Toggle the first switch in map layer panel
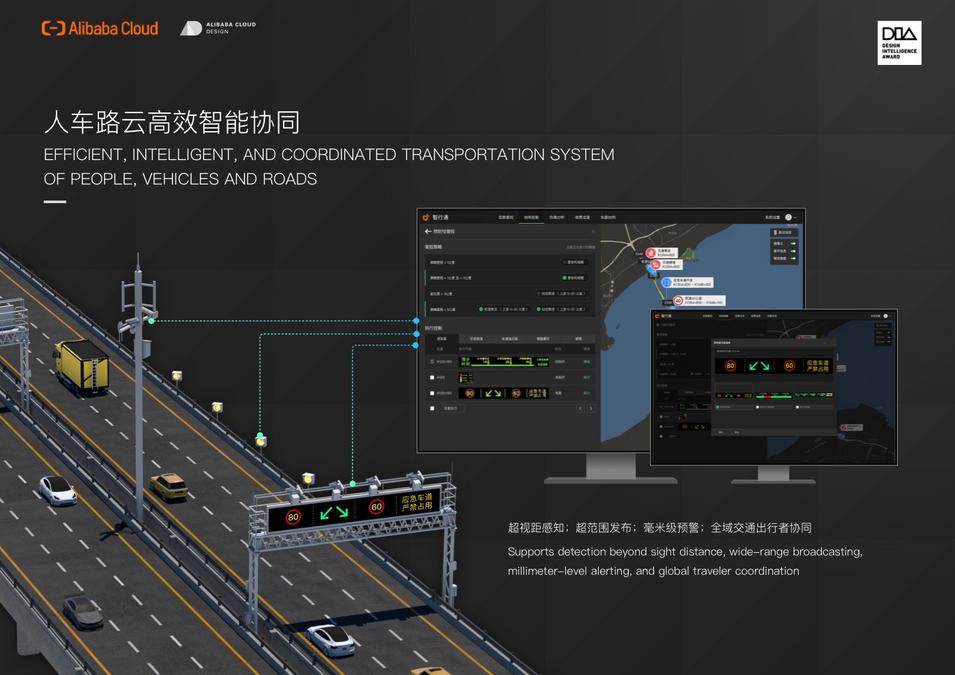The width and height of the screenshot is (955, 675). 793,243
